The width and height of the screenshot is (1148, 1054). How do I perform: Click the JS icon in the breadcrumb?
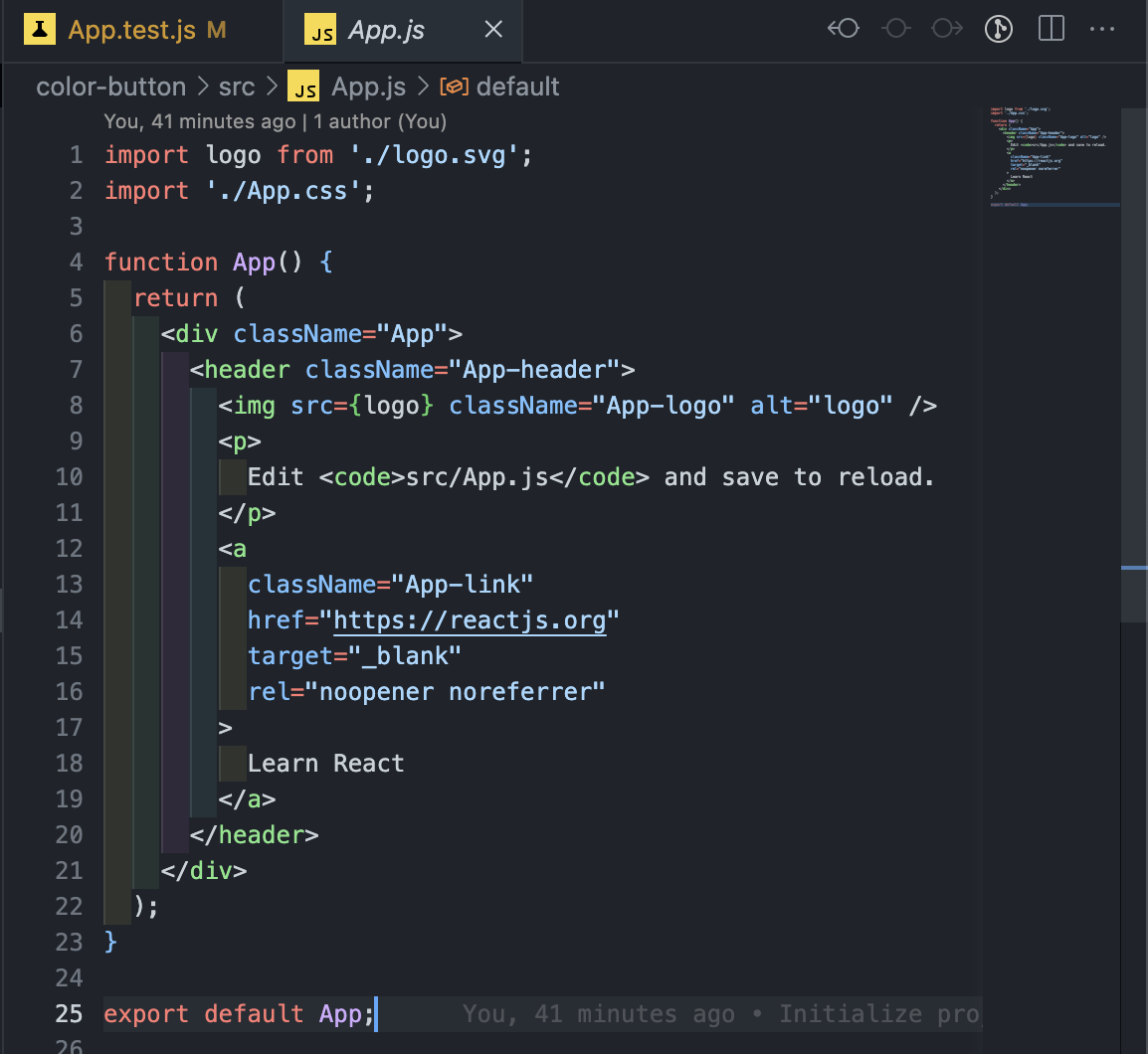[303, 87]
